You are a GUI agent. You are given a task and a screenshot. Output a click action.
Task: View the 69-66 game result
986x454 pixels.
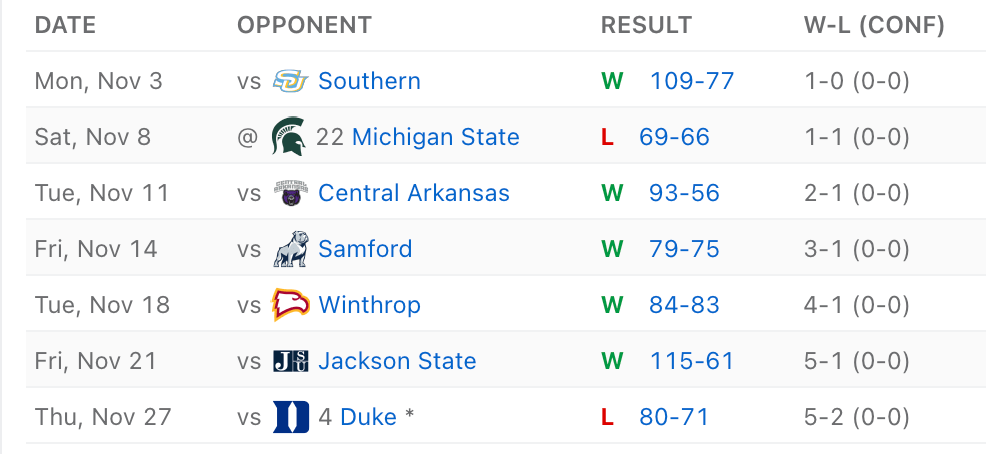(674, 137)
